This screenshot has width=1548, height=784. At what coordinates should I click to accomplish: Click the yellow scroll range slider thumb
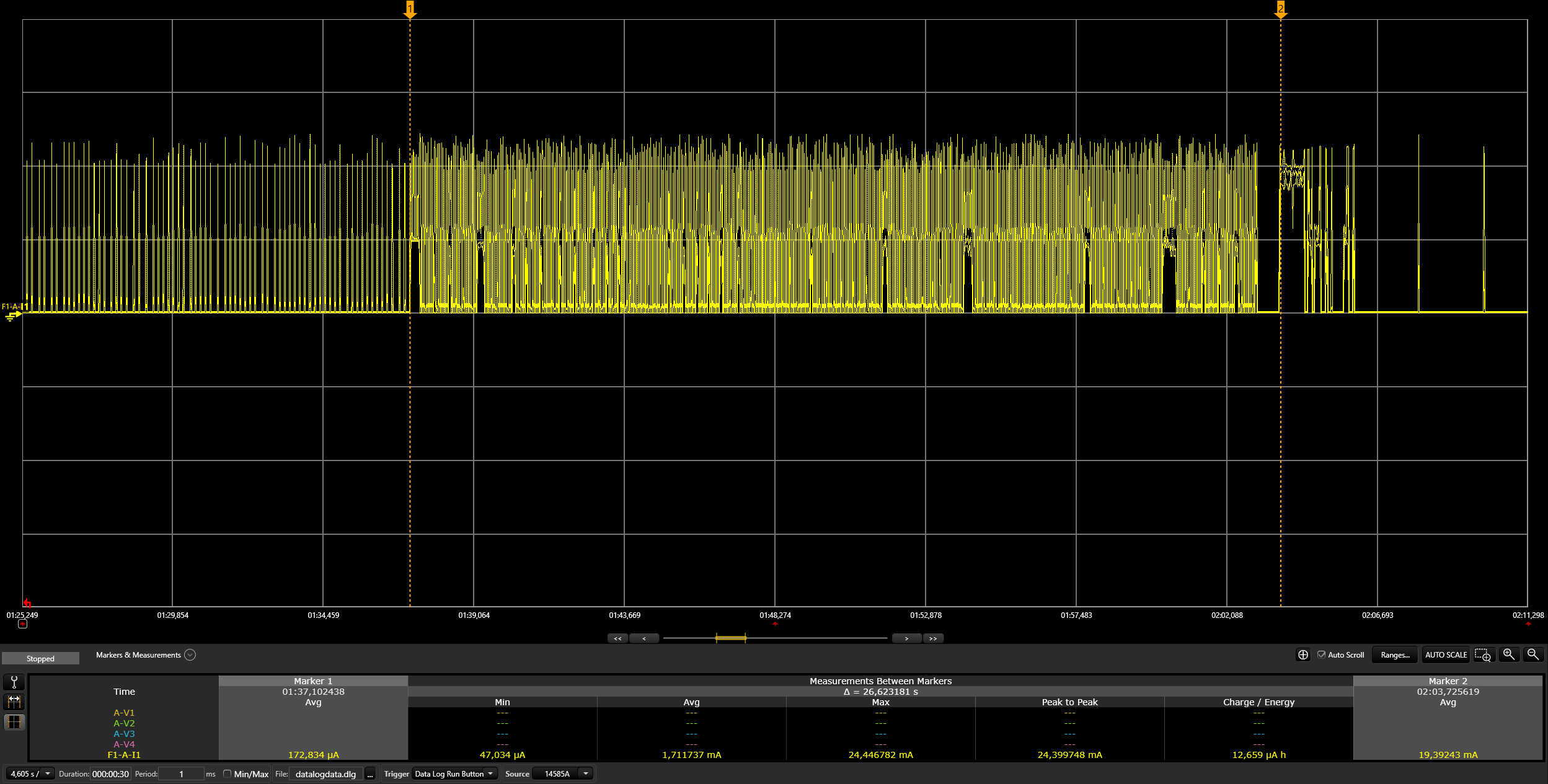[731, 638]
